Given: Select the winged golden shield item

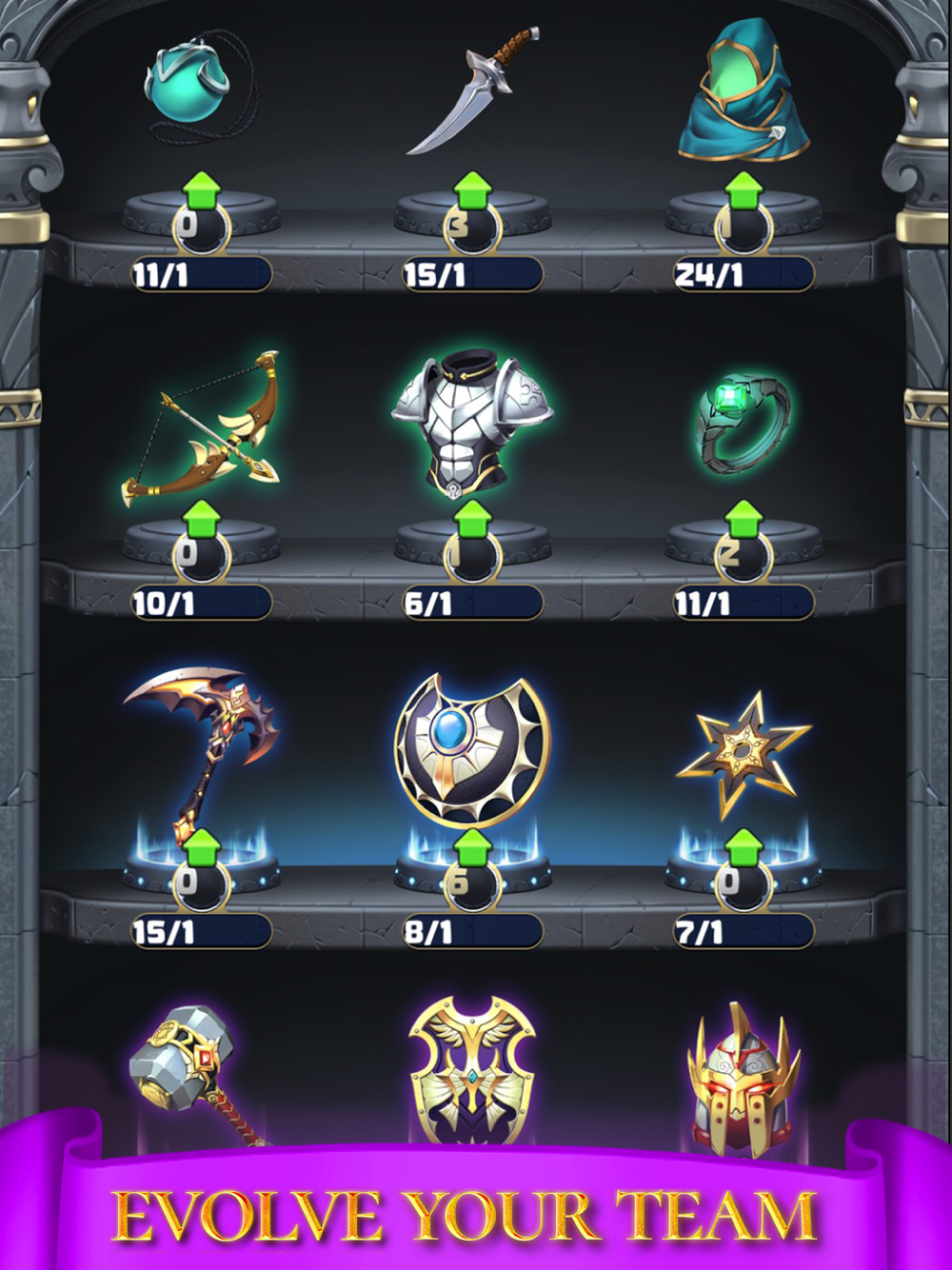Looking at the screenshot, I should pyautogui.click(x=472, y=1069).
